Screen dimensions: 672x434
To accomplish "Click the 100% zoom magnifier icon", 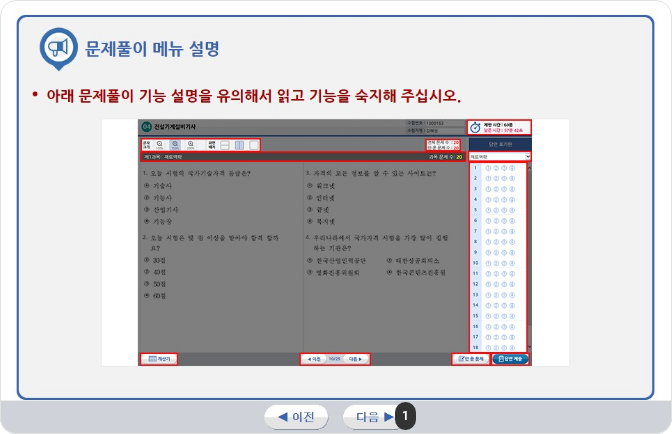I will tap(161, 145).
